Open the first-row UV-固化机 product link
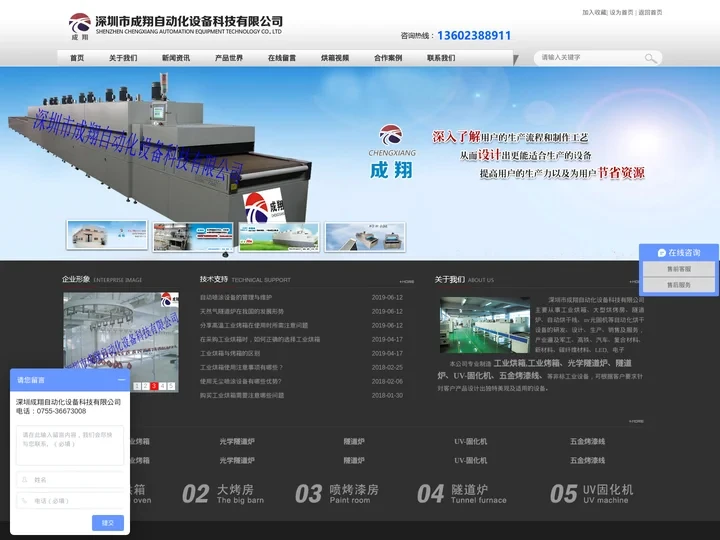Screen dimensions: 720x540 tap(471, 442)
